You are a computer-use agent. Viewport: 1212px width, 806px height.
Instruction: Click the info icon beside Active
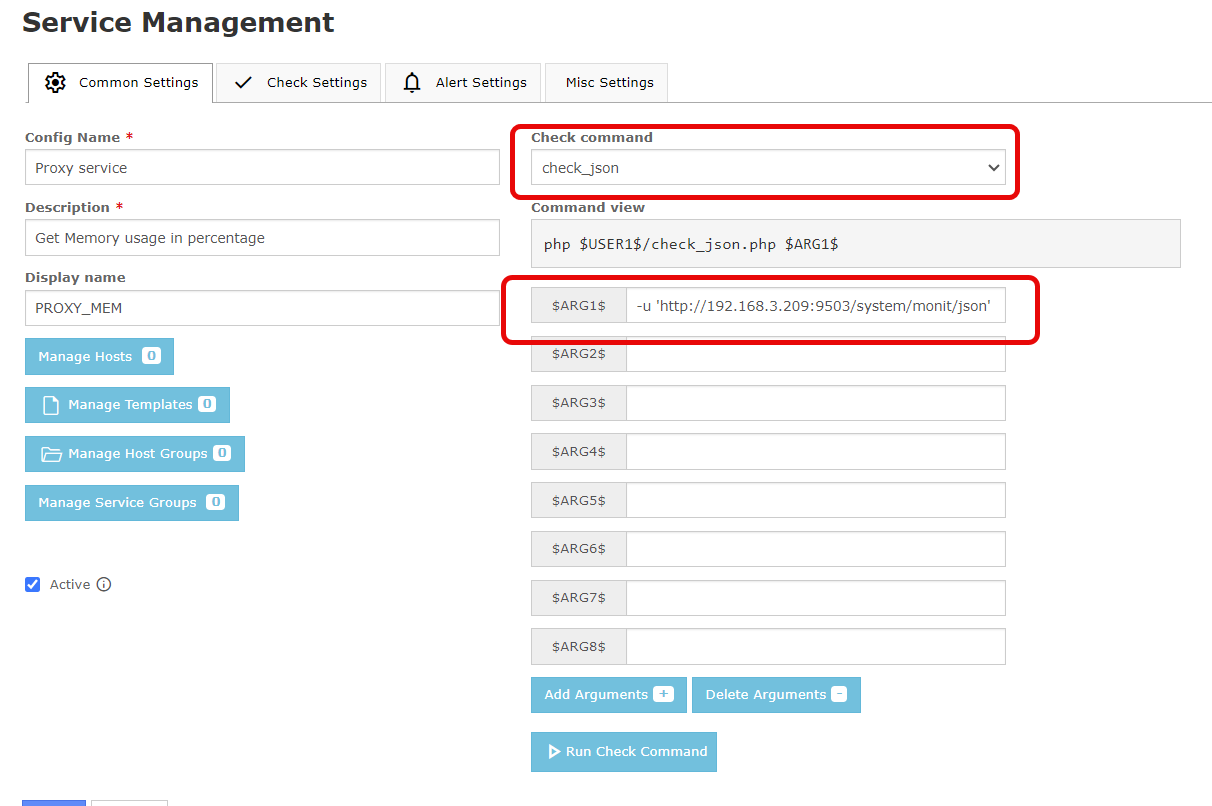pyautogui.click(x=104, y=584)
